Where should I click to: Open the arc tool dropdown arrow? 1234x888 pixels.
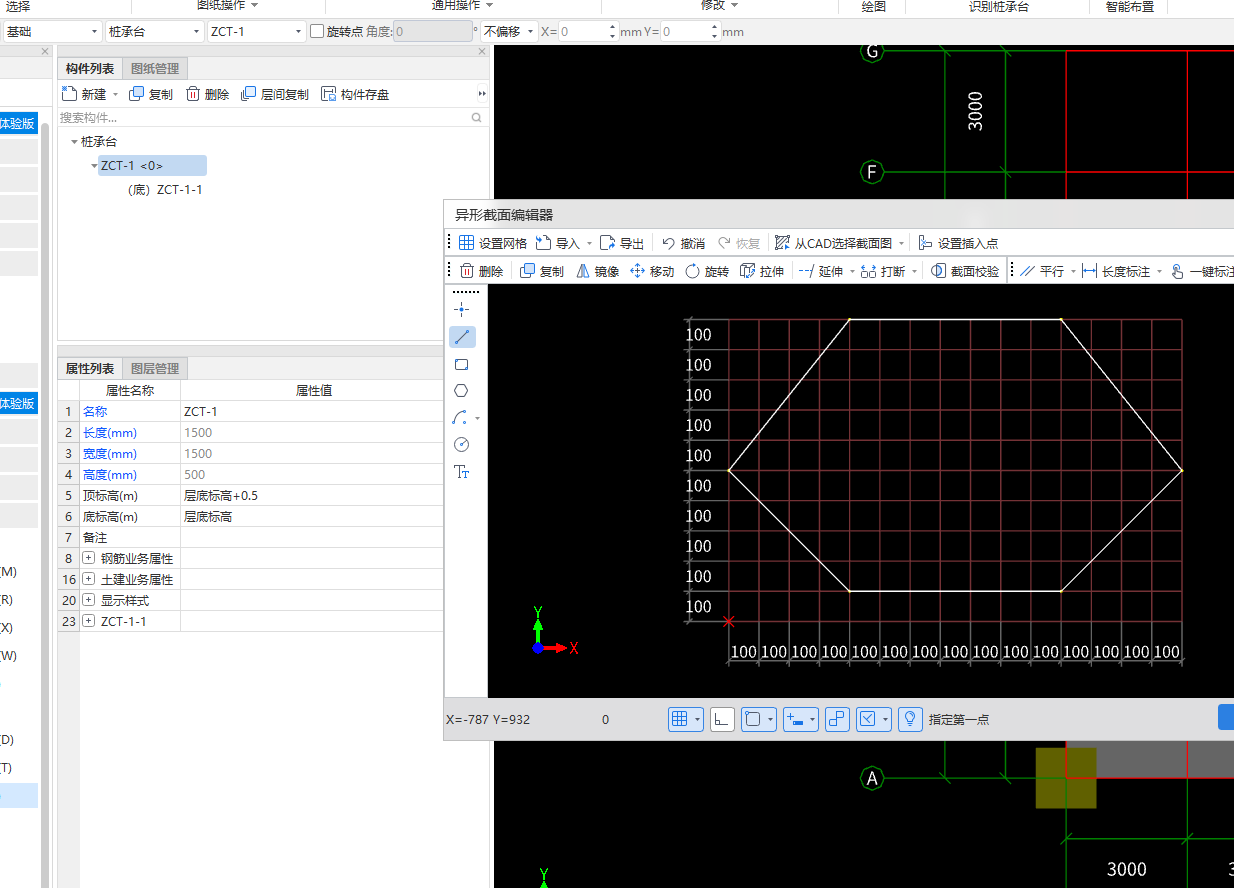pyautogui.click(x=477, y=419)
